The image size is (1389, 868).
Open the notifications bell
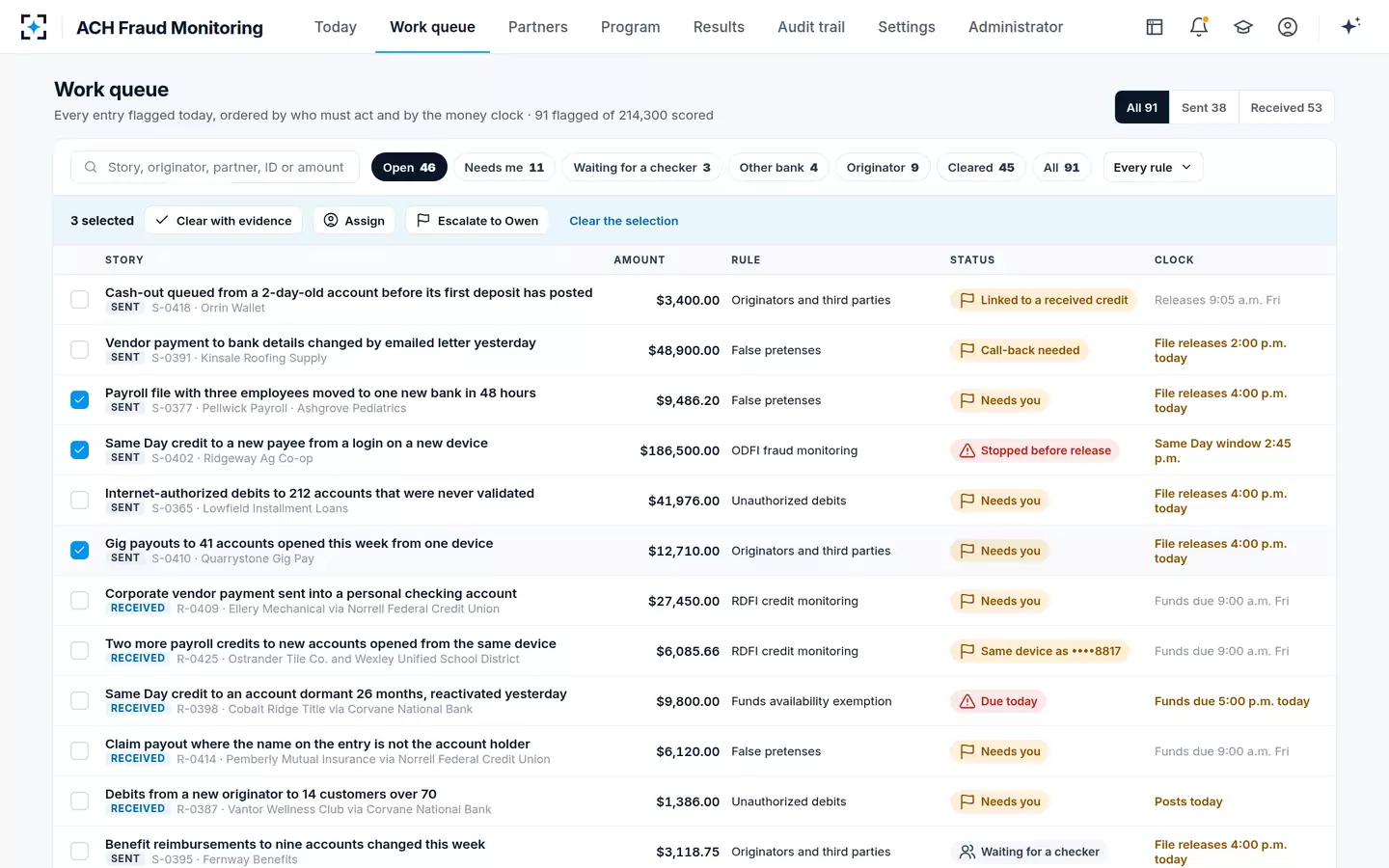pos(1199,27)
